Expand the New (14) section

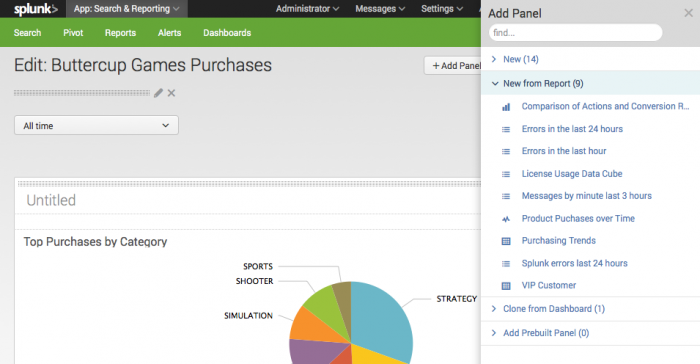(x=591, y=59)
